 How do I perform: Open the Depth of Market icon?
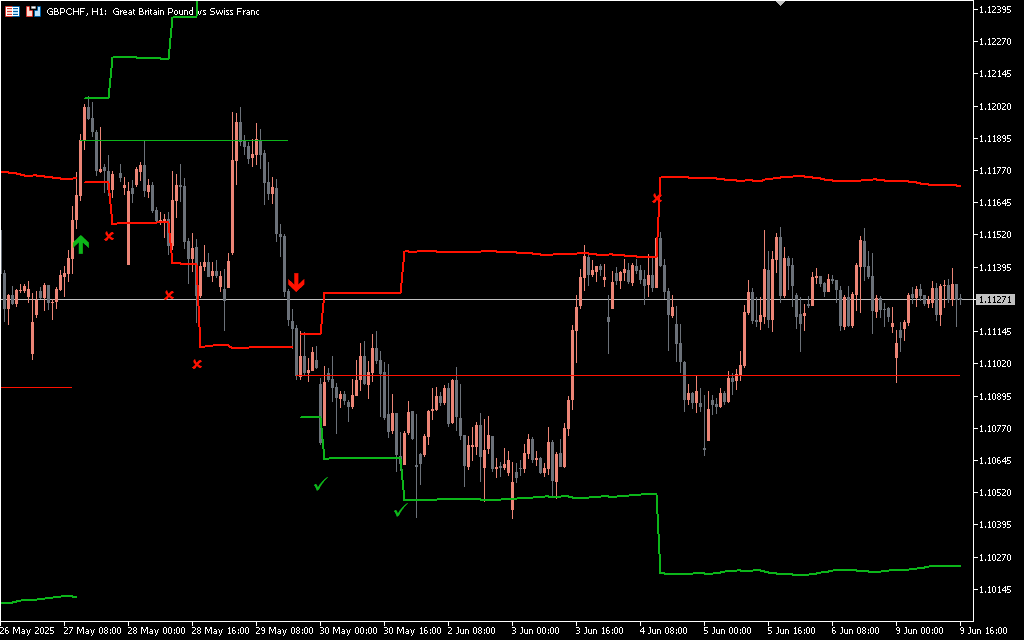pos(33,11)
